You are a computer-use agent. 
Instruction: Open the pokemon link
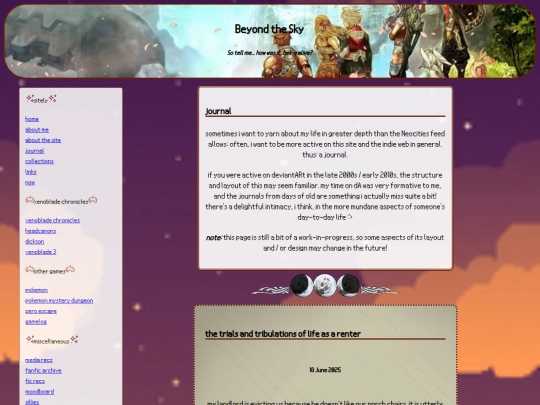coord(36,290)
